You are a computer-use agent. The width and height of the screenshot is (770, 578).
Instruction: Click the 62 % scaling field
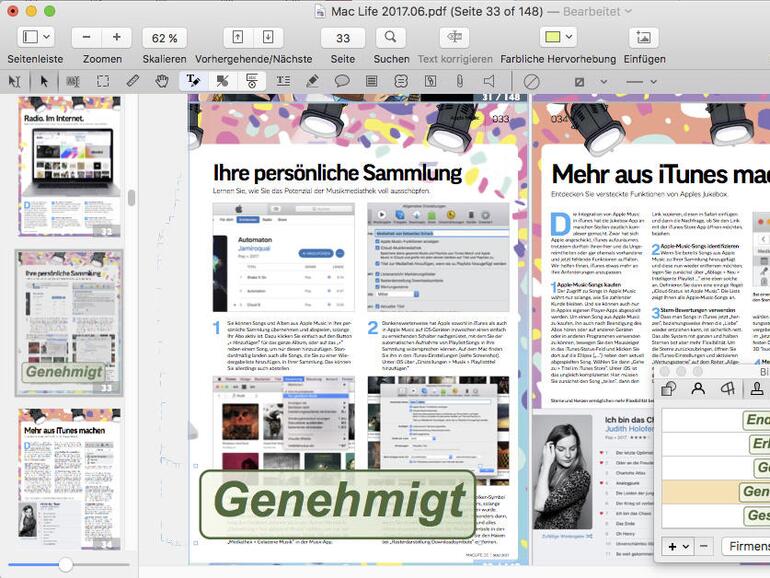coord(165,38)
